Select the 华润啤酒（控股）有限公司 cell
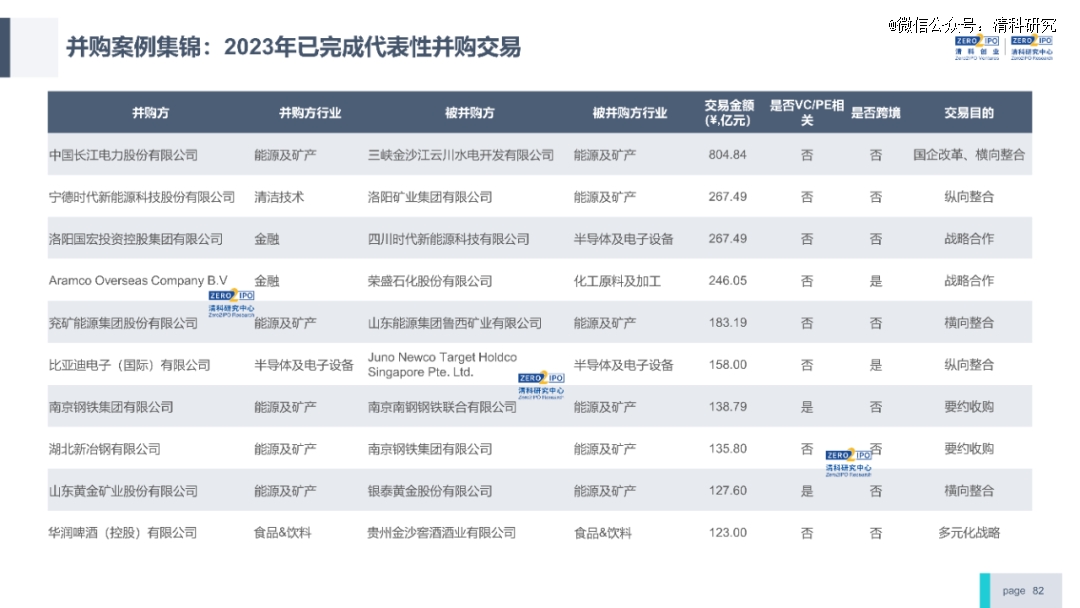This screenshot has height=608, width=1080. click(x=123, y=533)
